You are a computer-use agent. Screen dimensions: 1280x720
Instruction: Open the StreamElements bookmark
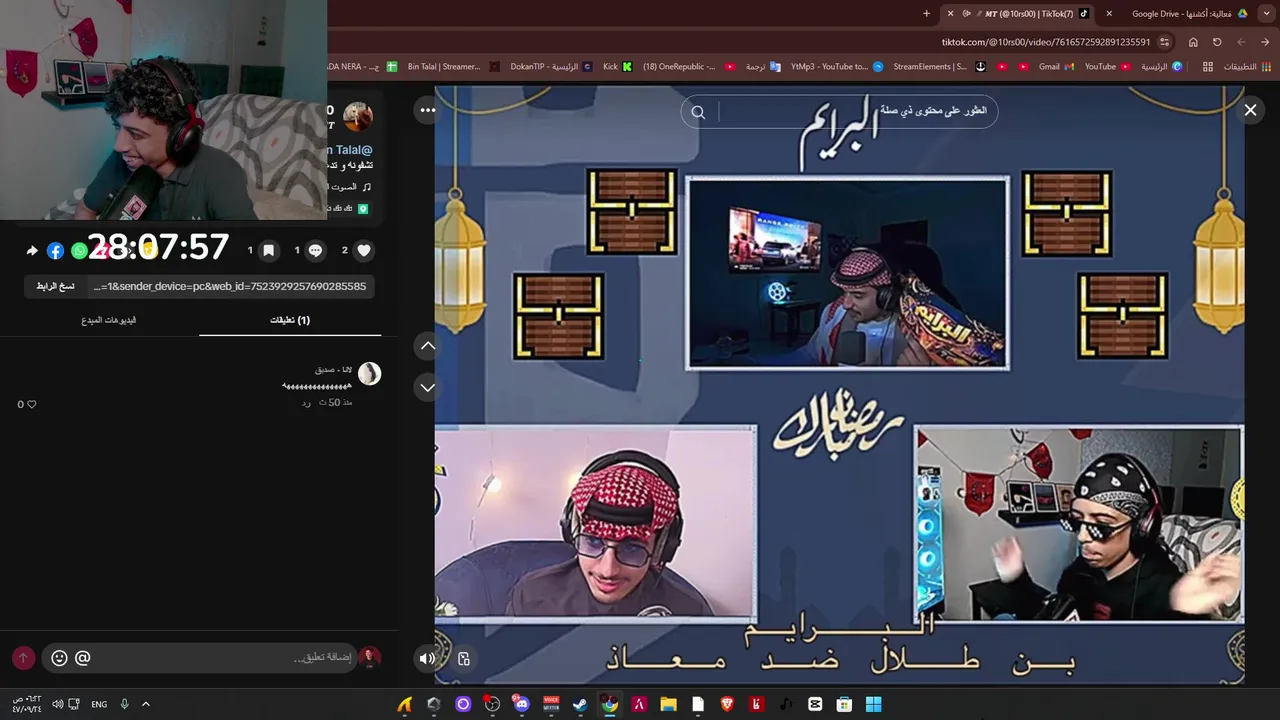pyautogui.click(x=929, y=67)
